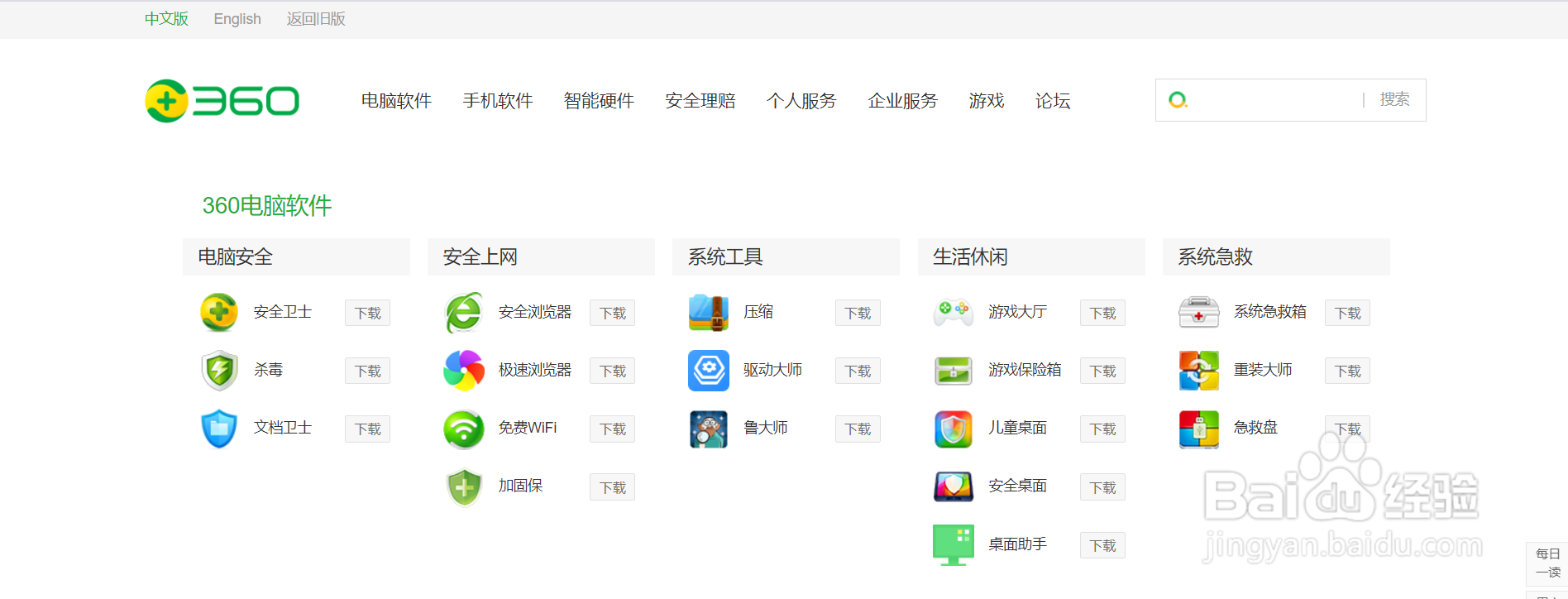Screen dimensions: 1568x599
Task: Download 压缩
Action: (858, 313)
